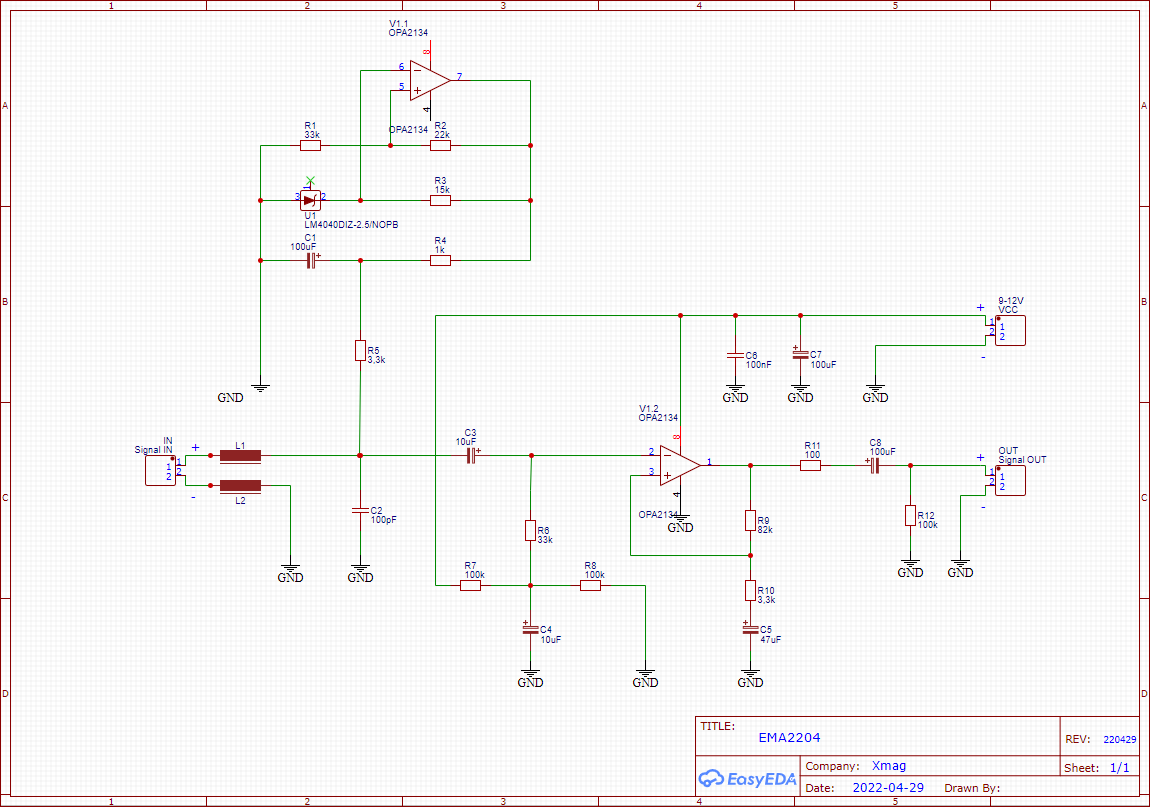
Task: Click the R2 22k resistor symbol
Action: click(440, 145)
